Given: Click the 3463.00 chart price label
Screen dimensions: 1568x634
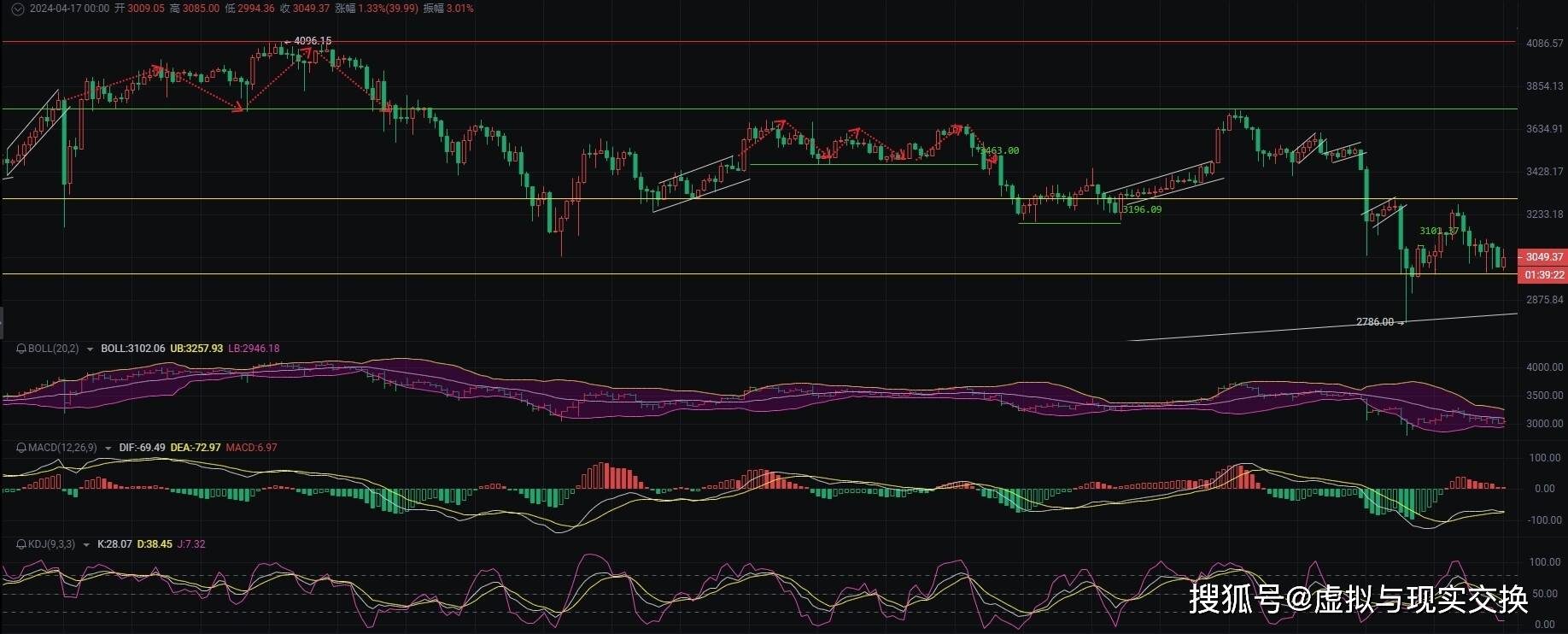Looking at the screenshot, I should click(1000, 150).
